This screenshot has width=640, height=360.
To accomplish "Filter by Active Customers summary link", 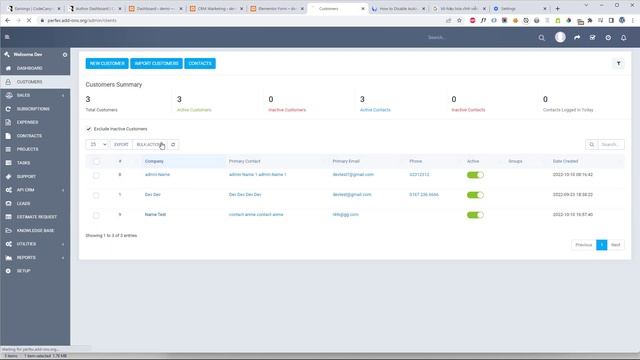I will coord(194,110).
